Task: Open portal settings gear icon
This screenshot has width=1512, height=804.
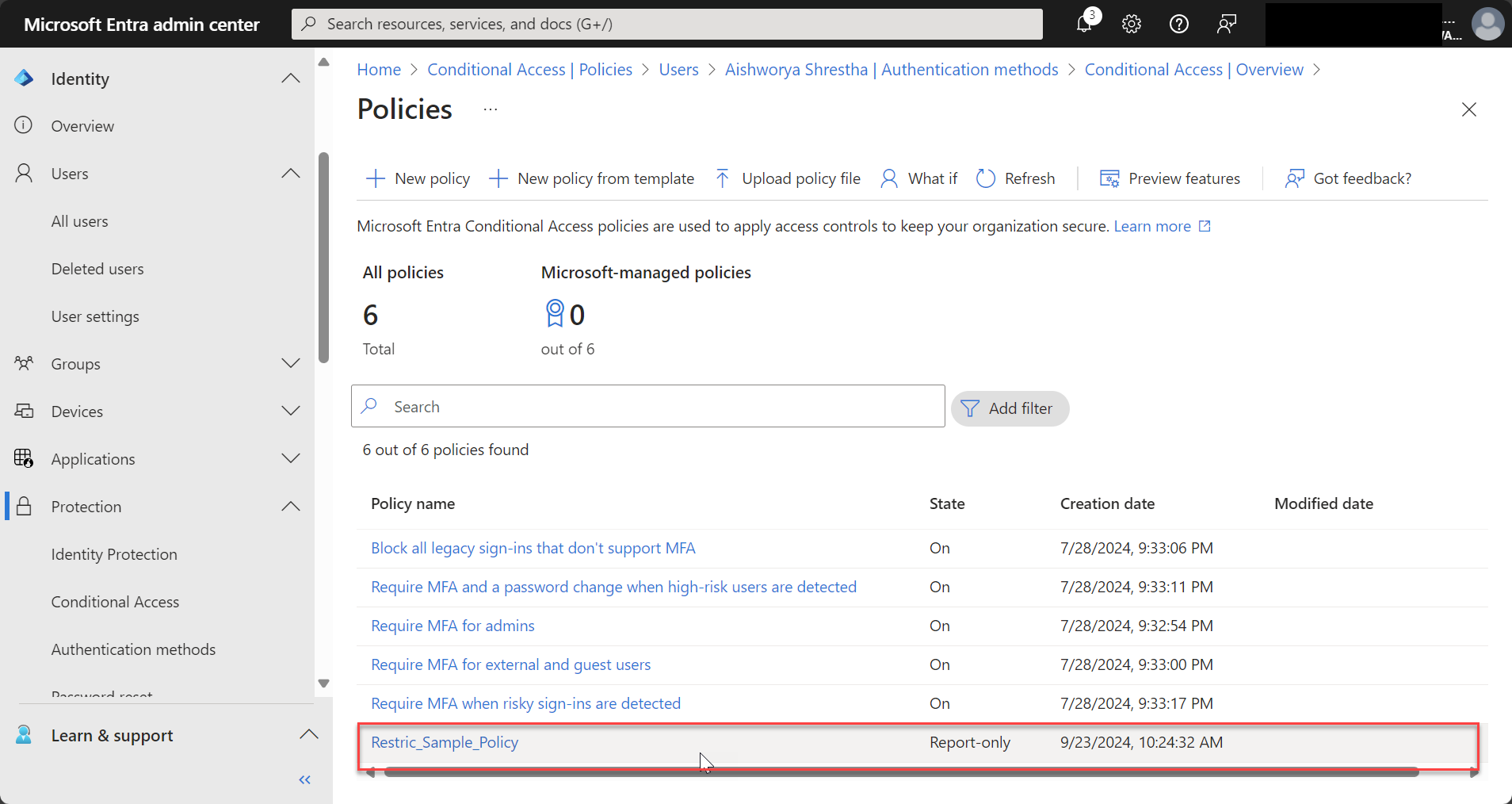Action: 1132,24
